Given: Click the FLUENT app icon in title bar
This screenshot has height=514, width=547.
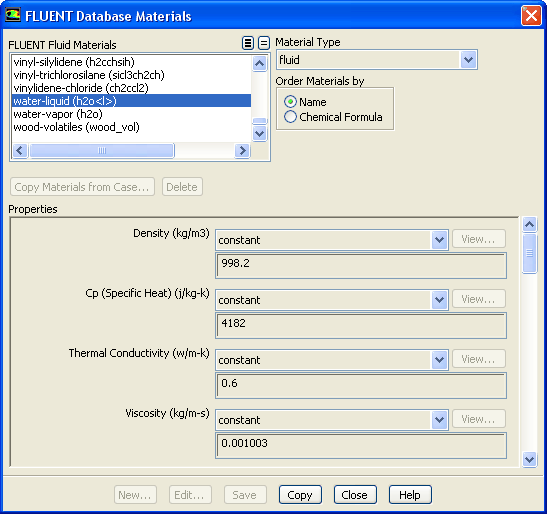Looking at the screenshot, I should click(13, 15).
